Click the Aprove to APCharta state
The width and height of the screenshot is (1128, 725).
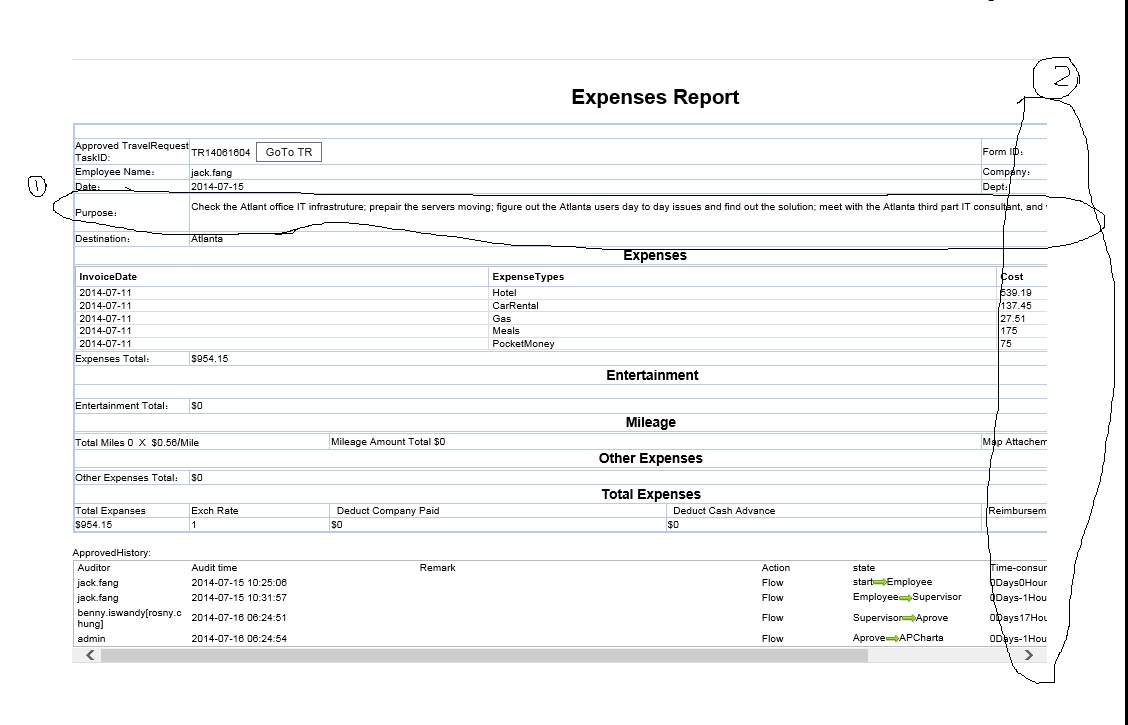[x=898, y=638]
